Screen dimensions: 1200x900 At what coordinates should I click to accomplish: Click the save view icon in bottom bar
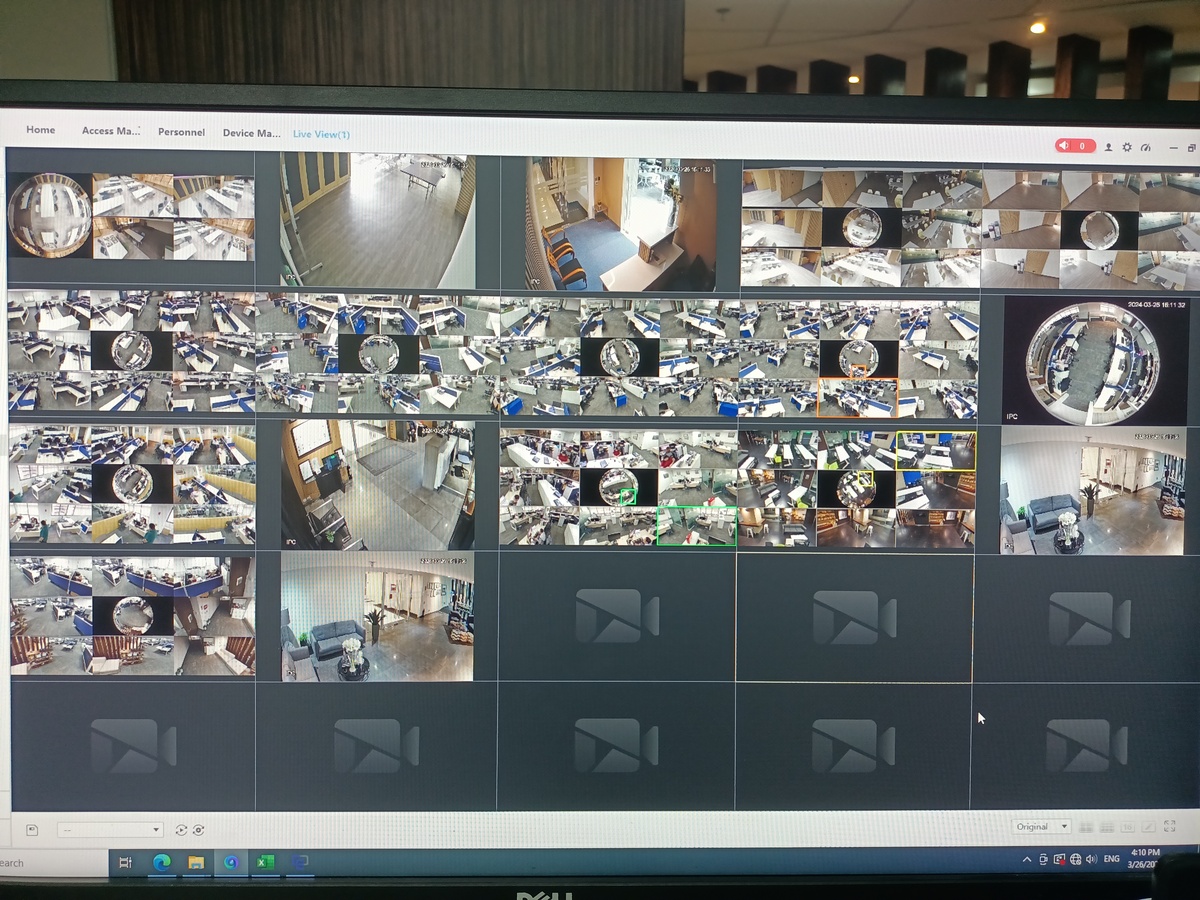tap(32, 830)
